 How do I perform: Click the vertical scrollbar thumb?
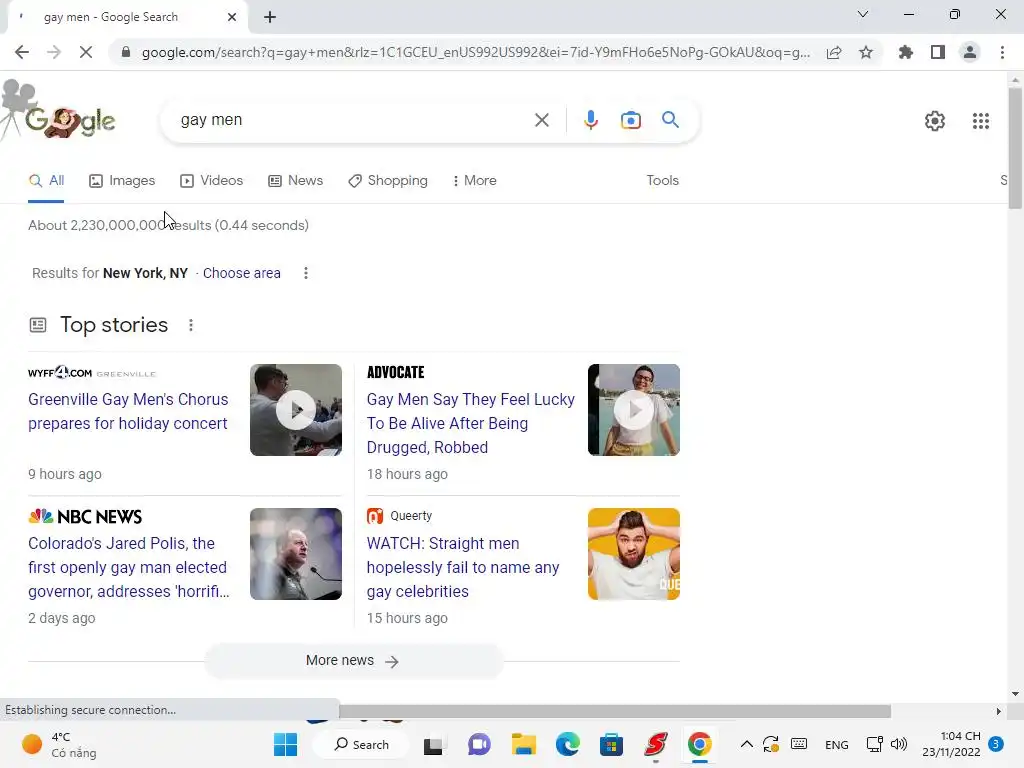tap(1015, 148)
